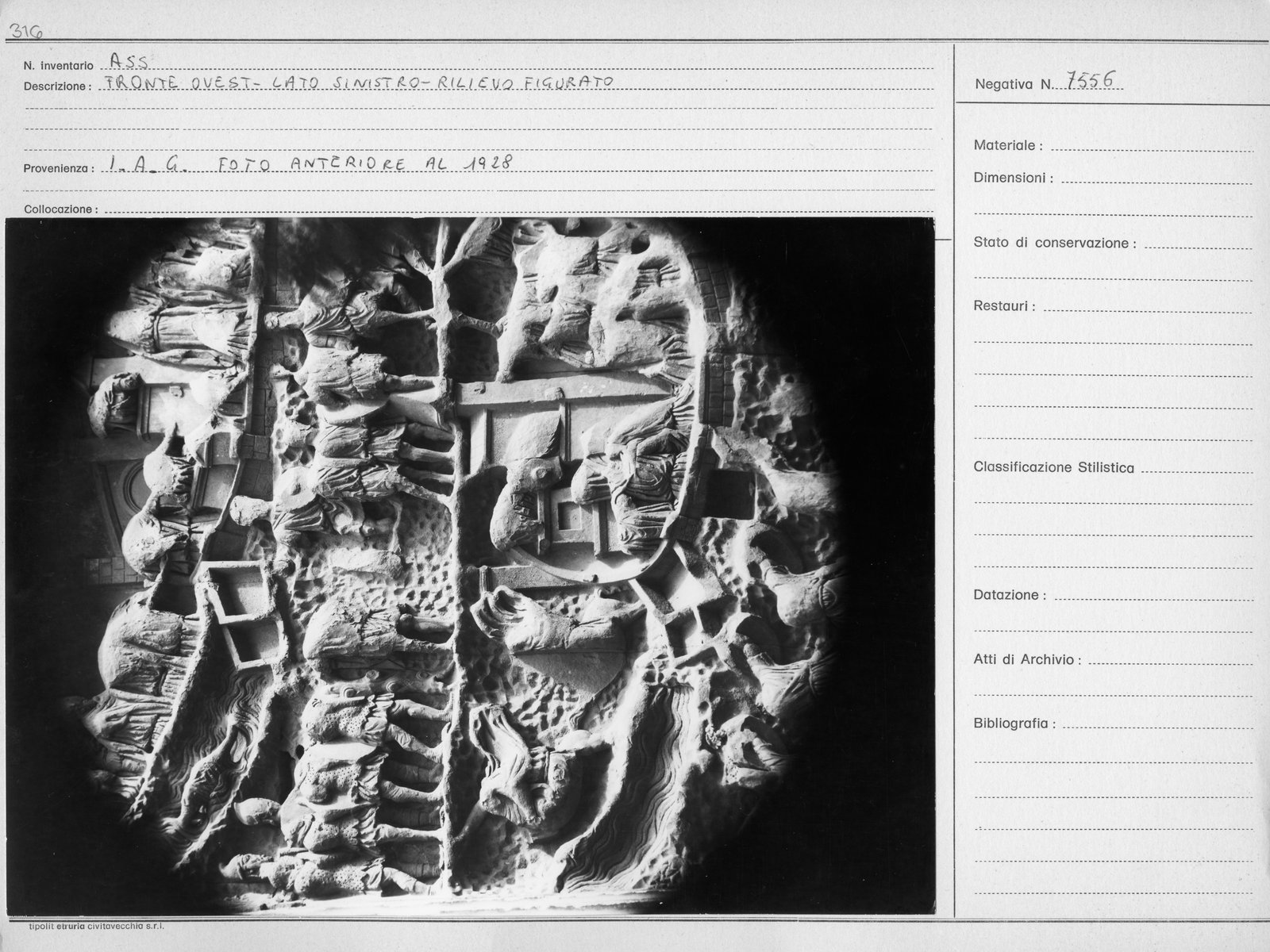Click the 'Classificazione Stilistica' label
The image size is (1270, 952).
pyautogui.click(x=1053, y=467)
